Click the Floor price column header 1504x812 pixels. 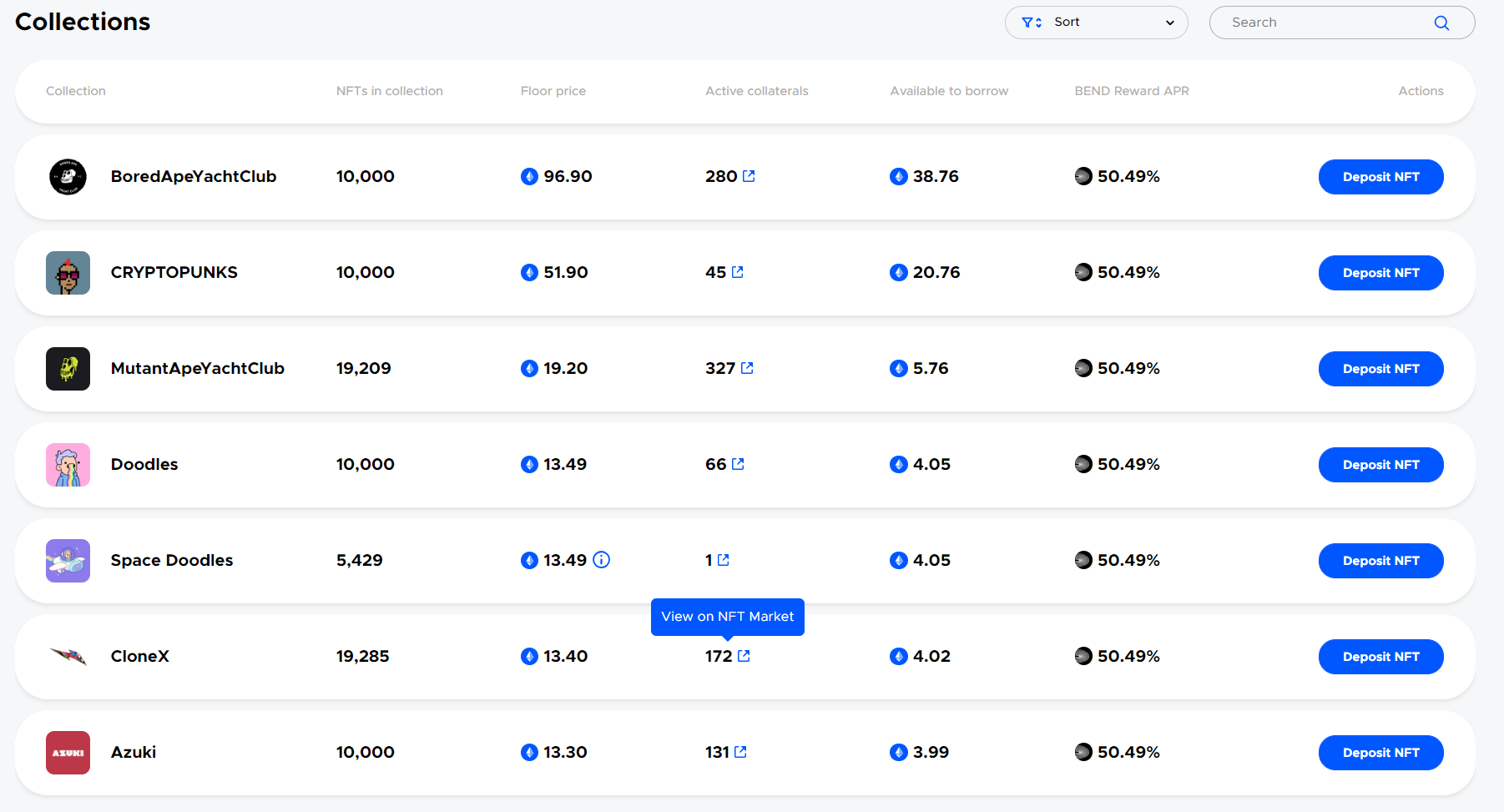553,91
